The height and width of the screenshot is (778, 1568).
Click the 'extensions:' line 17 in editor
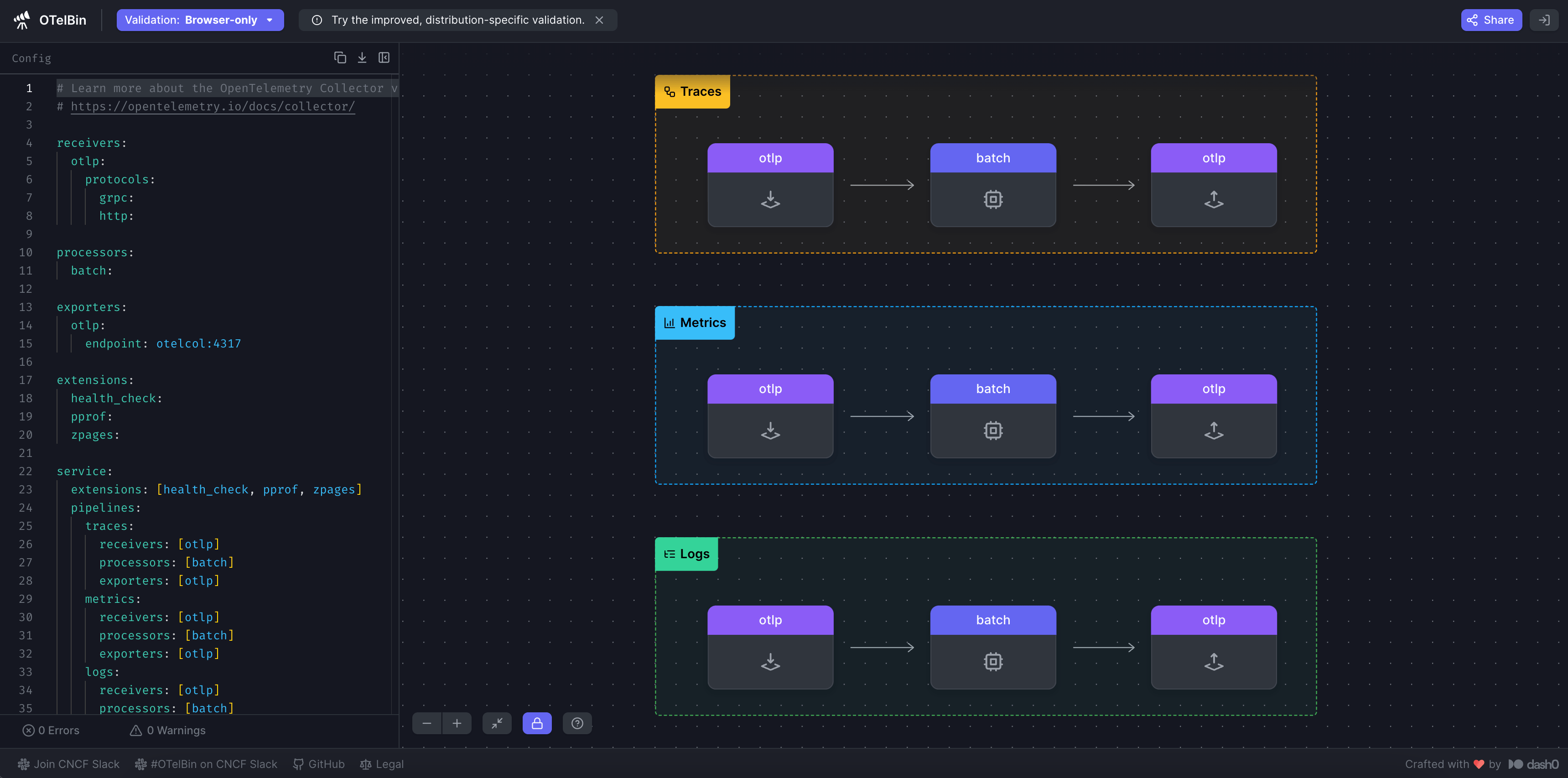(x=95, y=380)
